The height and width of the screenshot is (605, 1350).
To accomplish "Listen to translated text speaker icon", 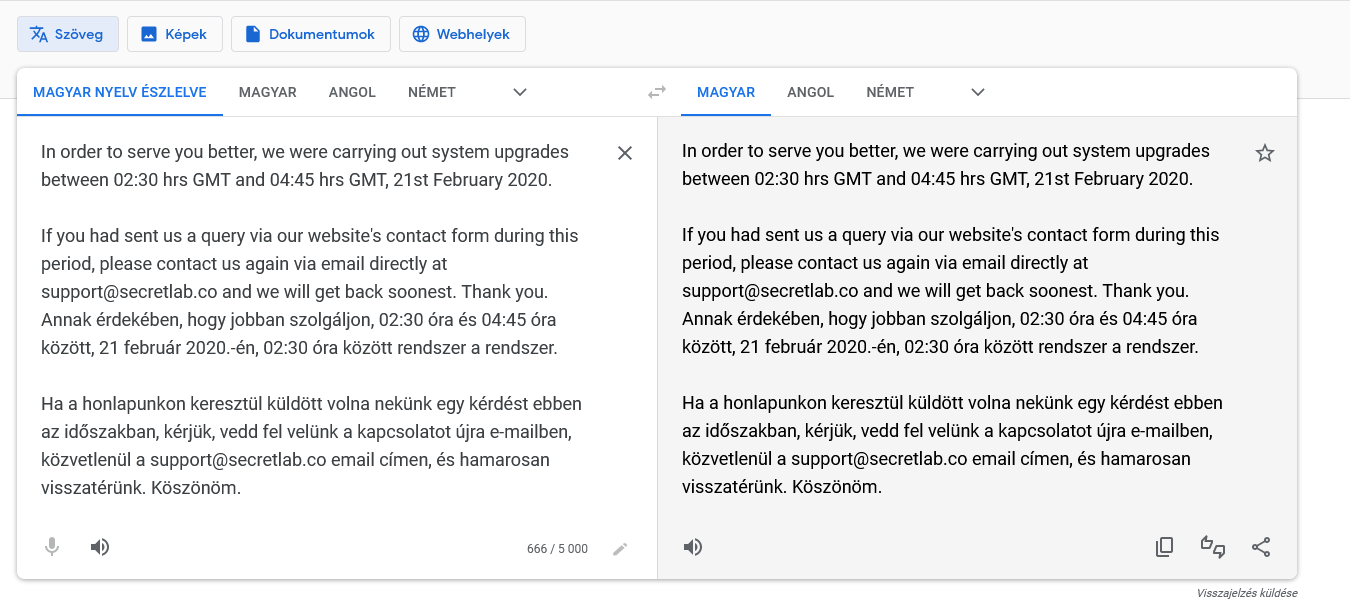I will (x=693, y=547).
